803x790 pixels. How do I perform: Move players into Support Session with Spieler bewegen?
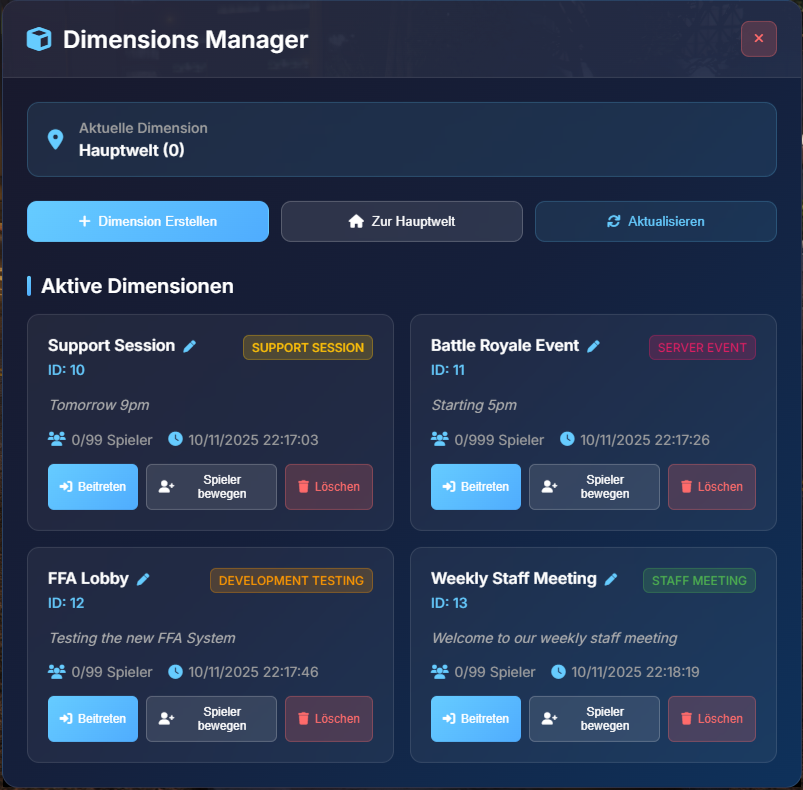point(212,487)
